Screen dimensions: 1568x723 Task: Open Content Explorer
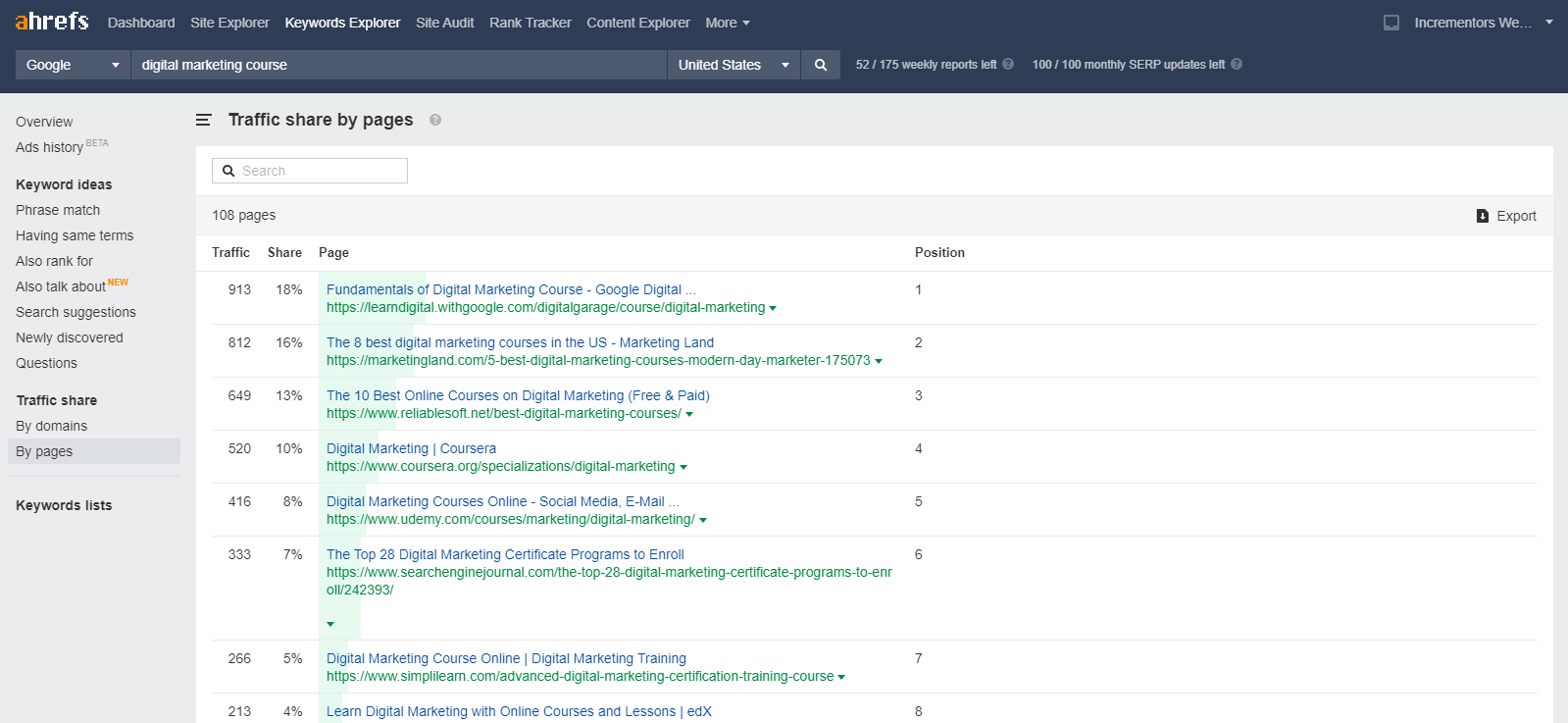638,23
